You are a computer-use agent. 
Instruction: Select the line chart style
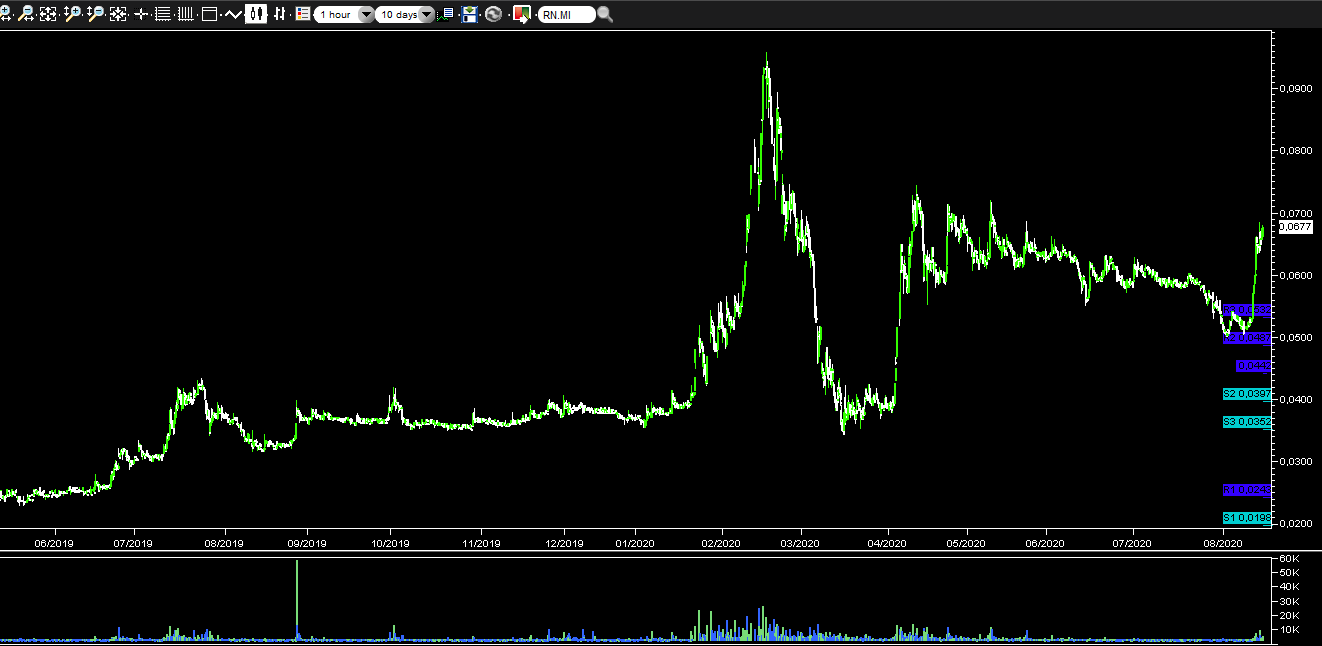(x=233, y=14)
